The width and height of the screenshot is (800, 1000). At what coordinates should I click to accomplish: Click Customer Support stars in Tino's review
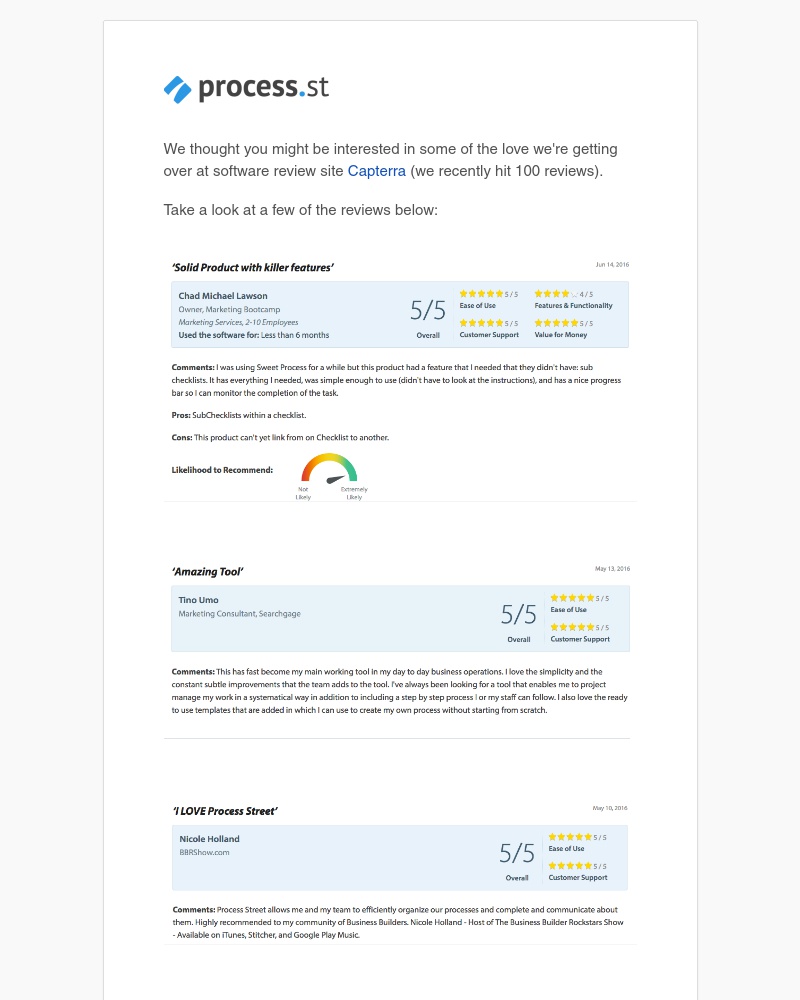coord(572,628)
